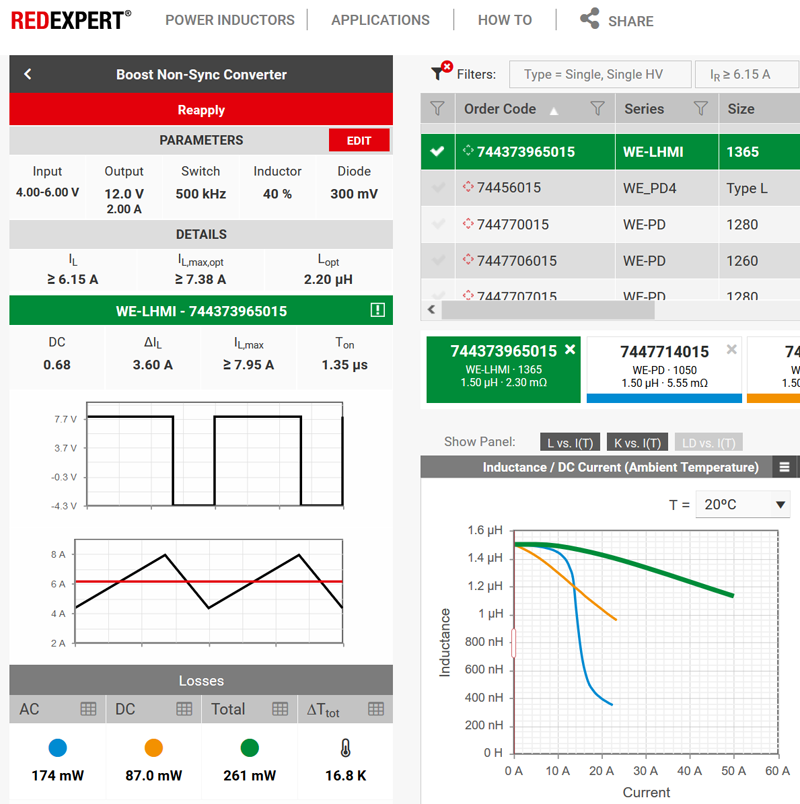
Task: Open the Applications menu
Action: pyautogui.click(x=380, y=20)
